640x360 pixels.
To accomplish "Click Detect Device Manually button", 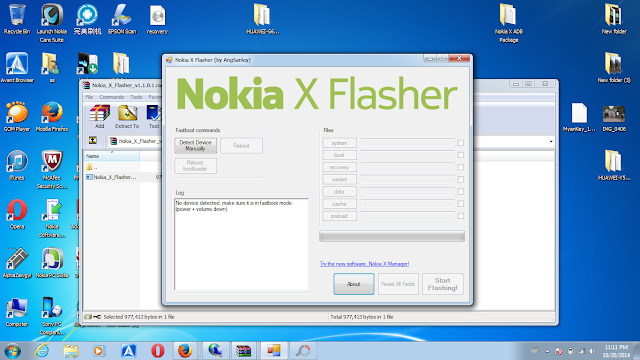I will [x=196, y=145].
